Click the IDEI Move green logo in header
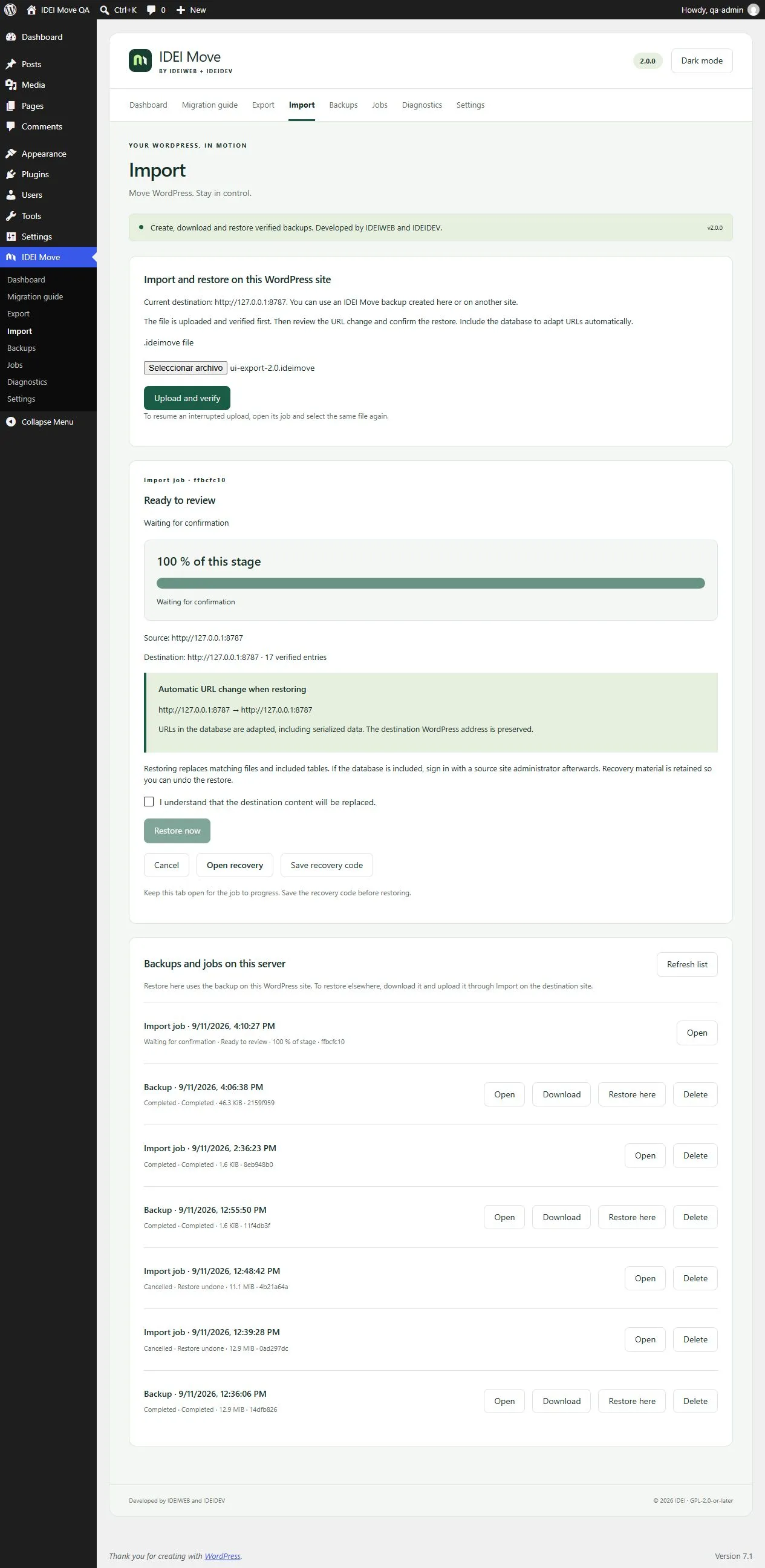 (x=140, y=61)
